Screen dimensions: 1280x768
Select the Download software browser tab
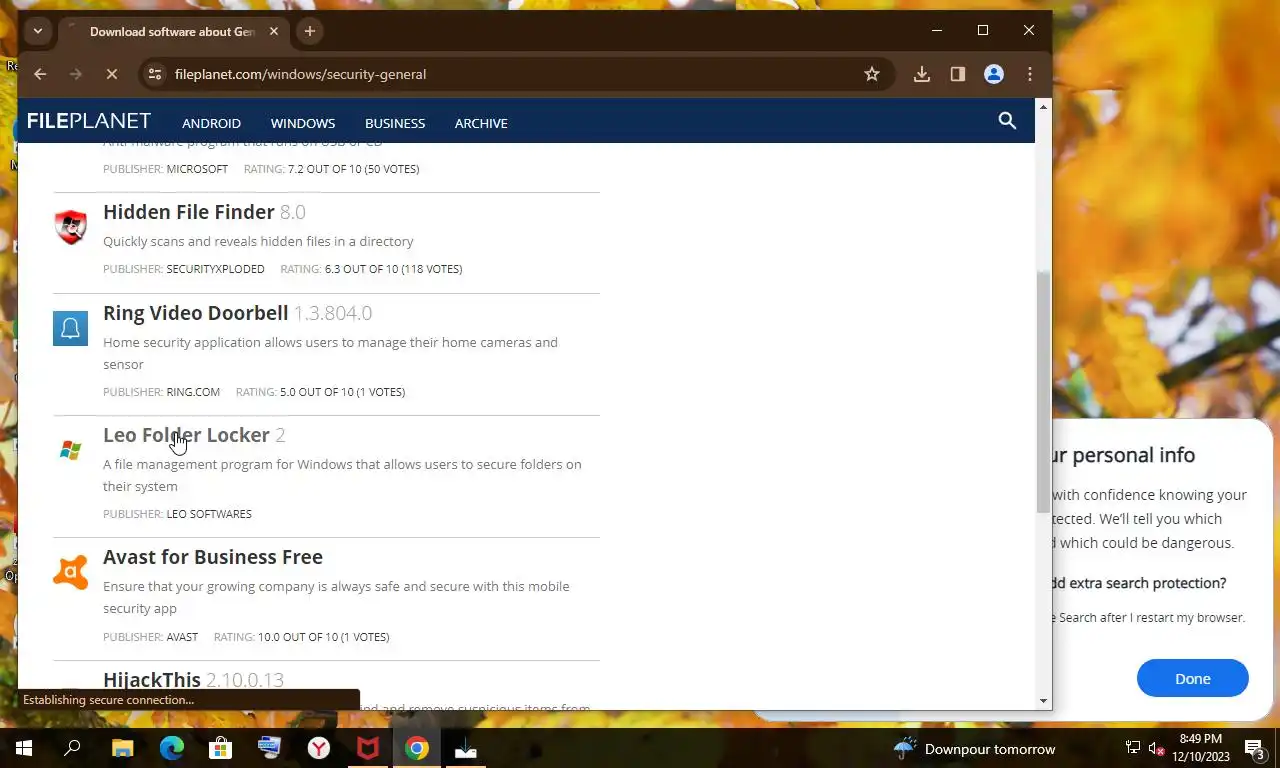click(172, 31)
